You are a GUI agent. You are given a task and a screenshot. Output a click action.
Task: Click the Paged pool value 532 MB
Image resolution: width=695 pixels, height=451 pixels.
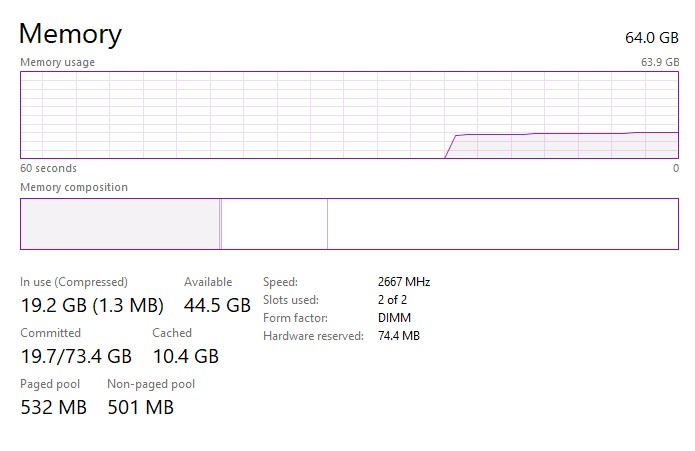(x=54, y=407)
